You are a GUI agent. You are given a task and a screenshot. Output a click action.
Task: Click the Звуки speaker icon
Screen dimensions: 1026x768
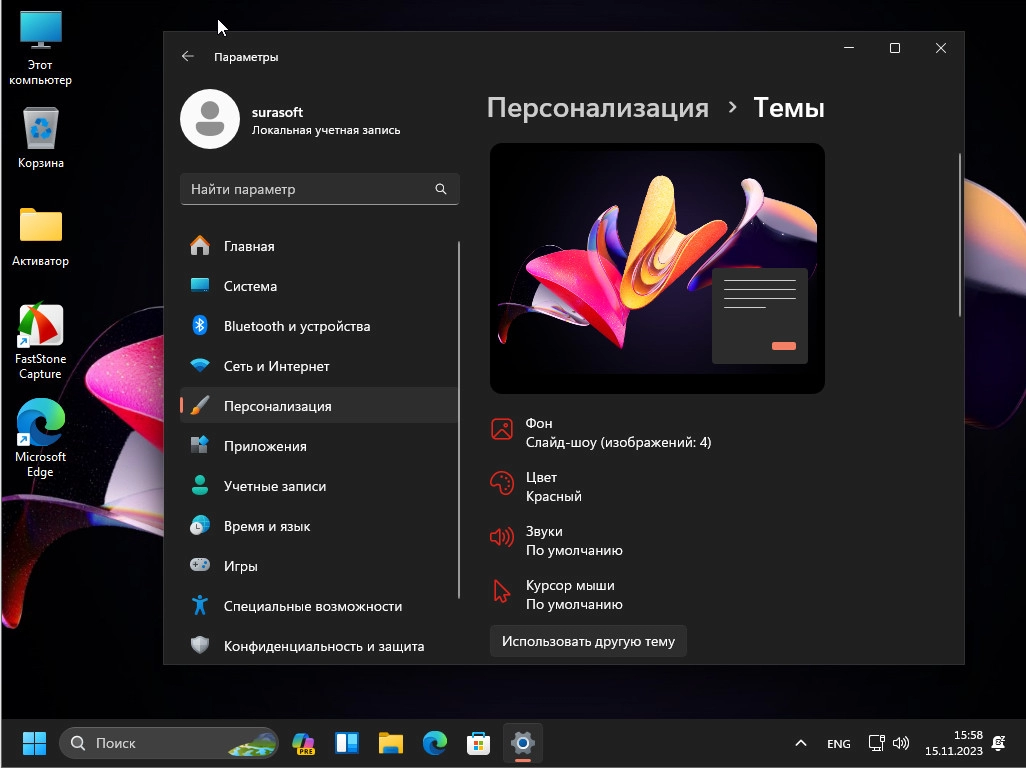coord(502,538)
